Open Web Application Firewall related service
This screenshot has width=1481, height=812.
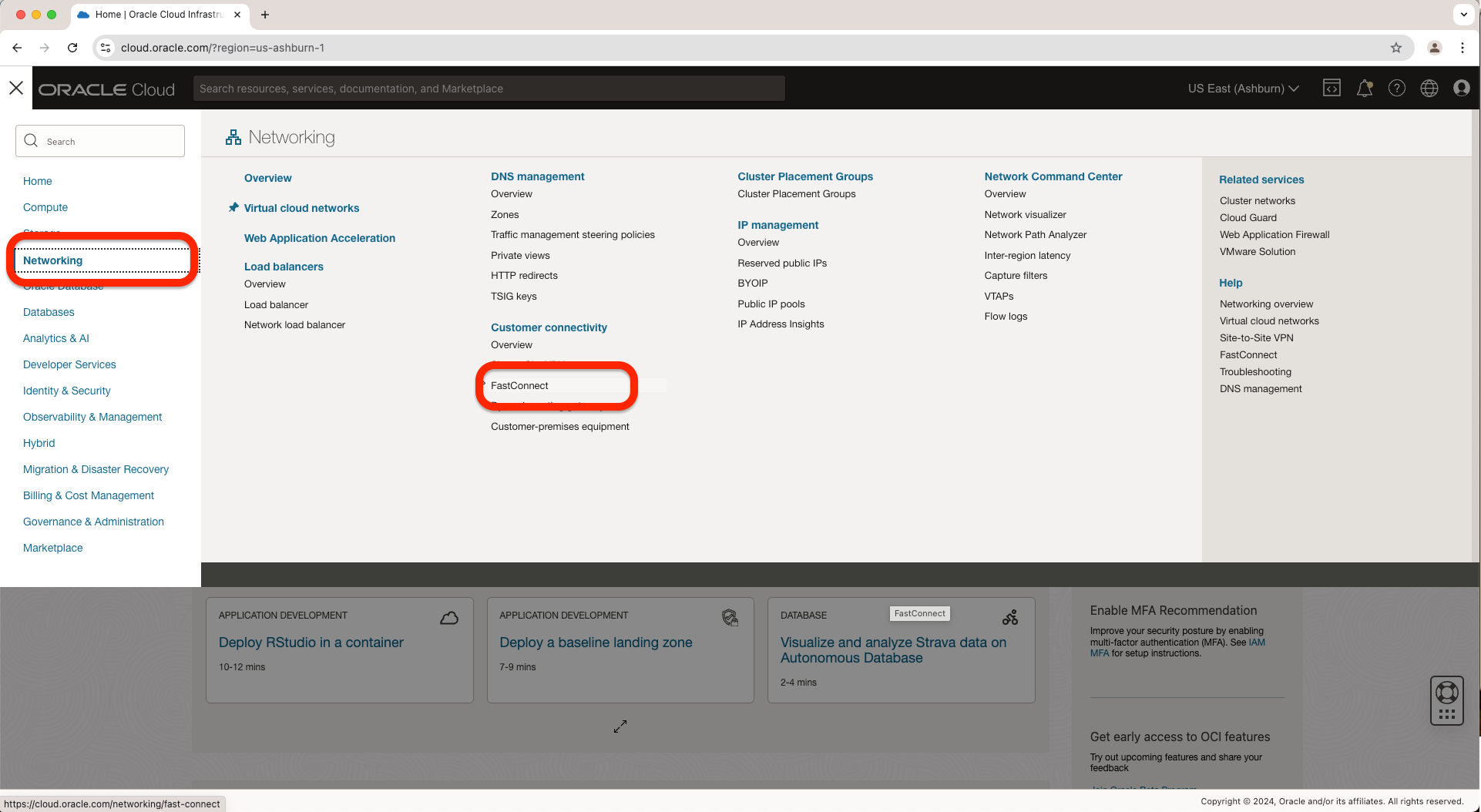pyautogui.click(x=1274, y=234)
